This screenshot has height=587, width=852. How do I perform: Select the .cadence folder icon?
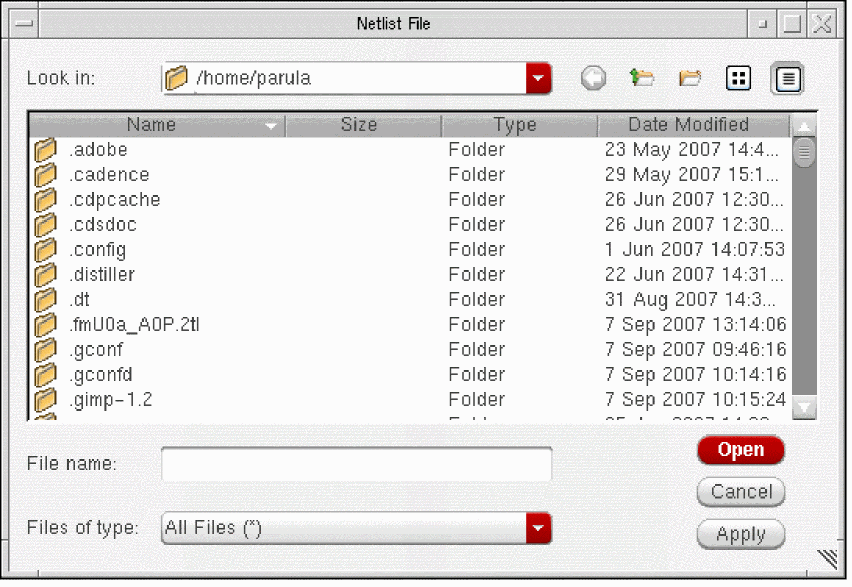pyautogui.click(x=46, y=174)
